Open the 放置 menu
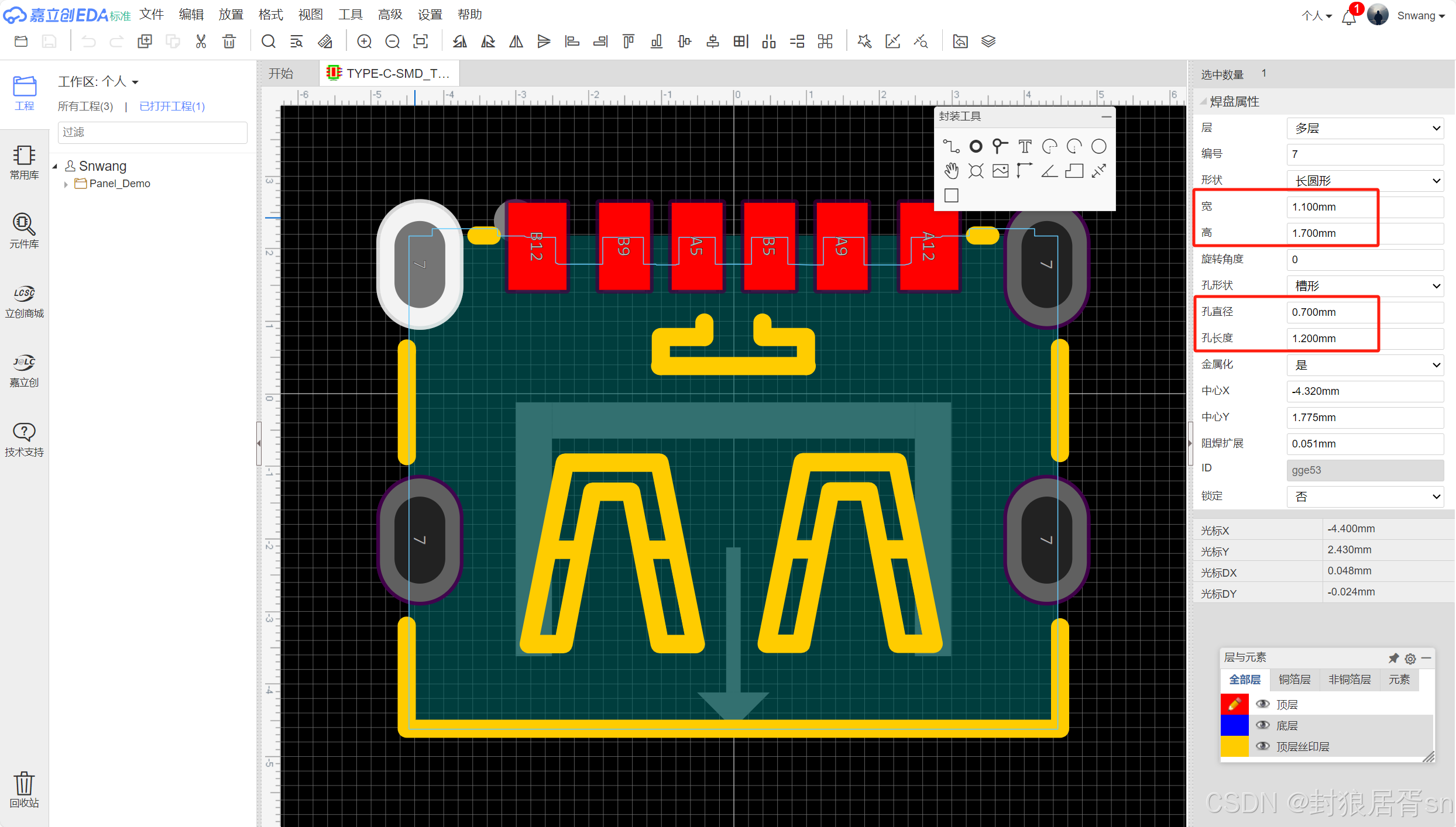 click(231, 15)
